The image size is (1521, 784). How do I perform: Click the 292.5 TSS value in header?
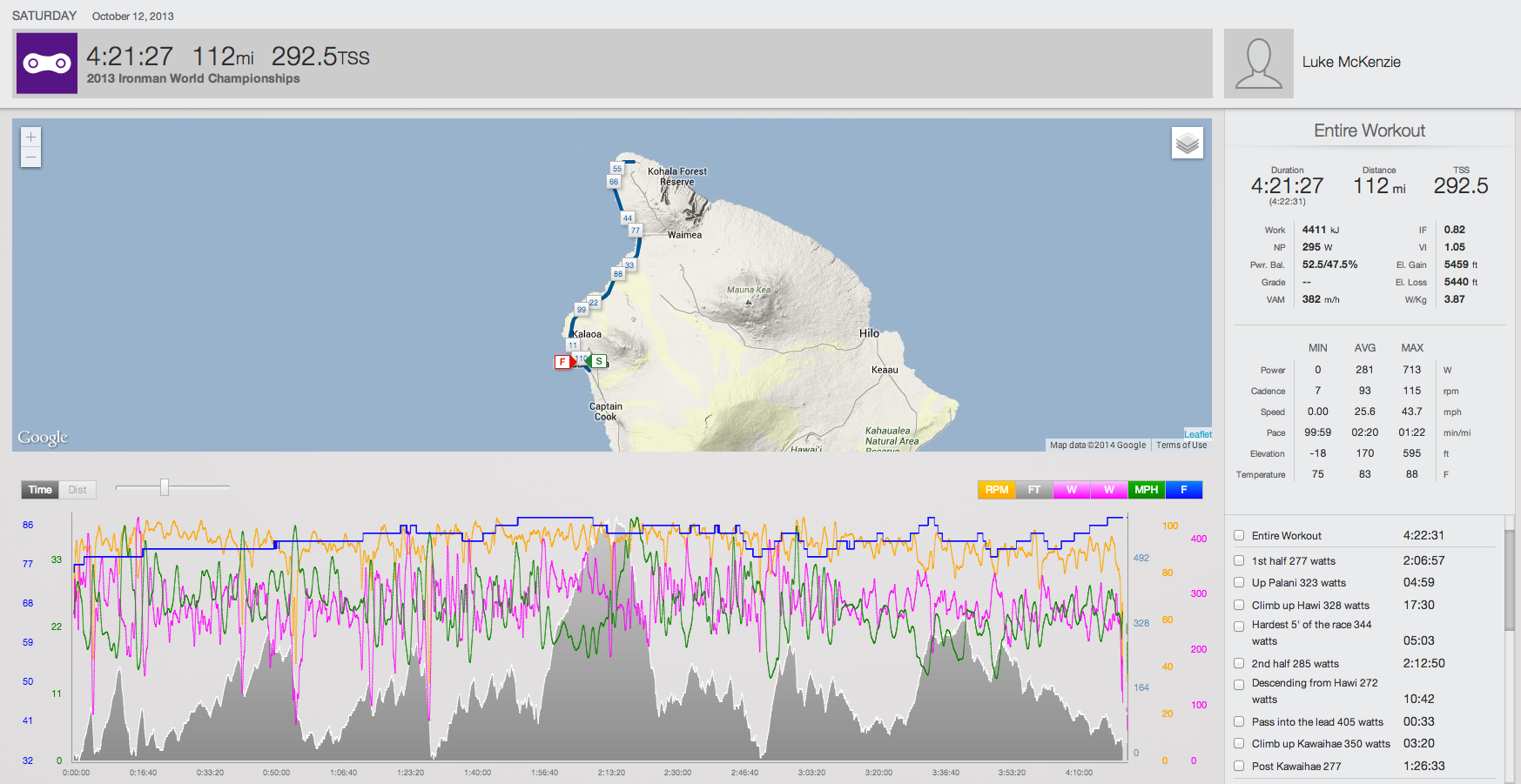coord(320,57)
